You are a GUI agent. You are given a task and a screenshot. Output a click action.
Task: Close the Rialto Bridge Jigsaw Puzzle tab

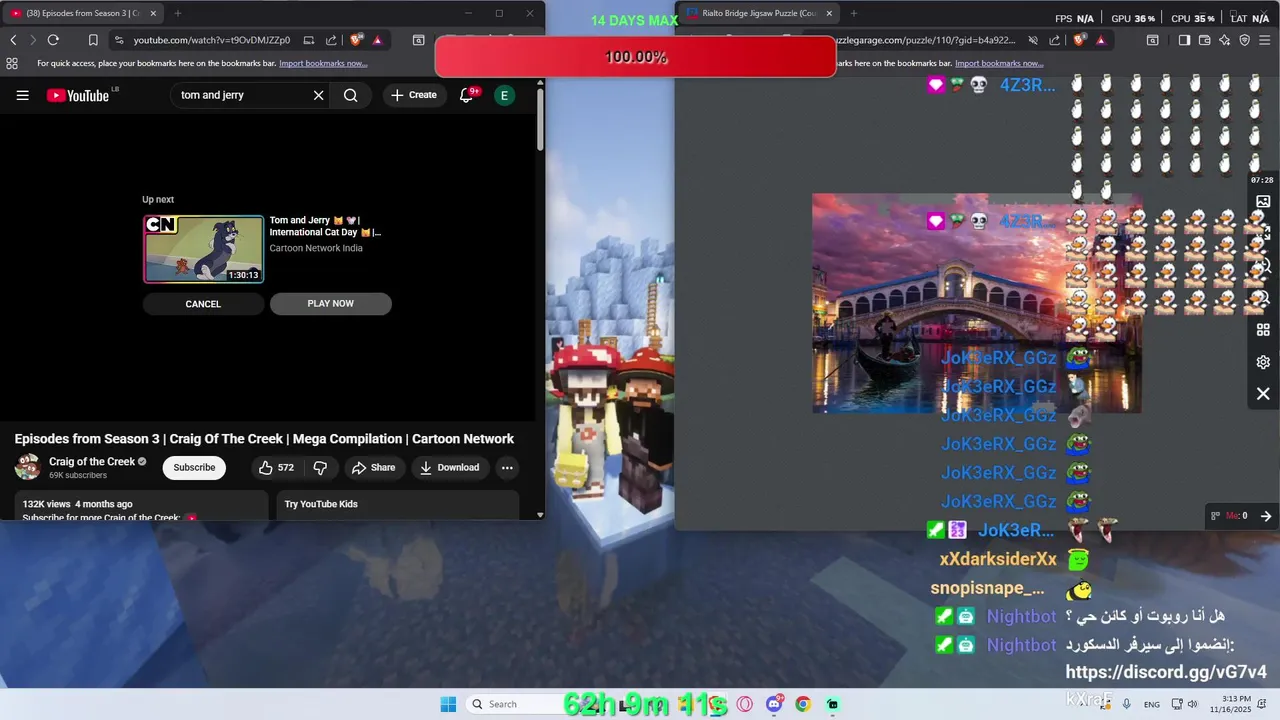pyautogui.click(x=829, y=13)
